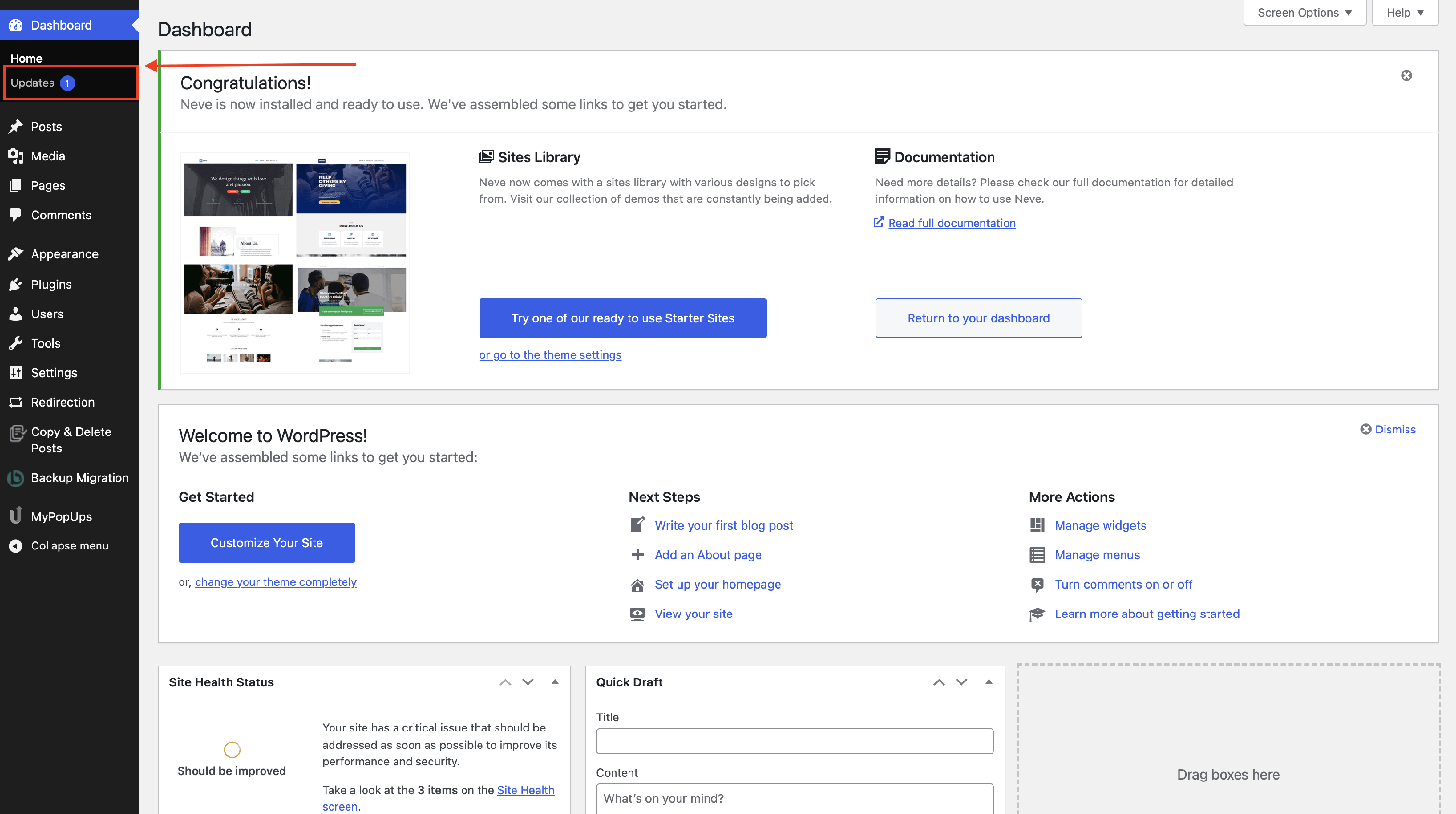Click the Backup Migration plugin icon
The image size is (1456, 814).
click(15, 478)
